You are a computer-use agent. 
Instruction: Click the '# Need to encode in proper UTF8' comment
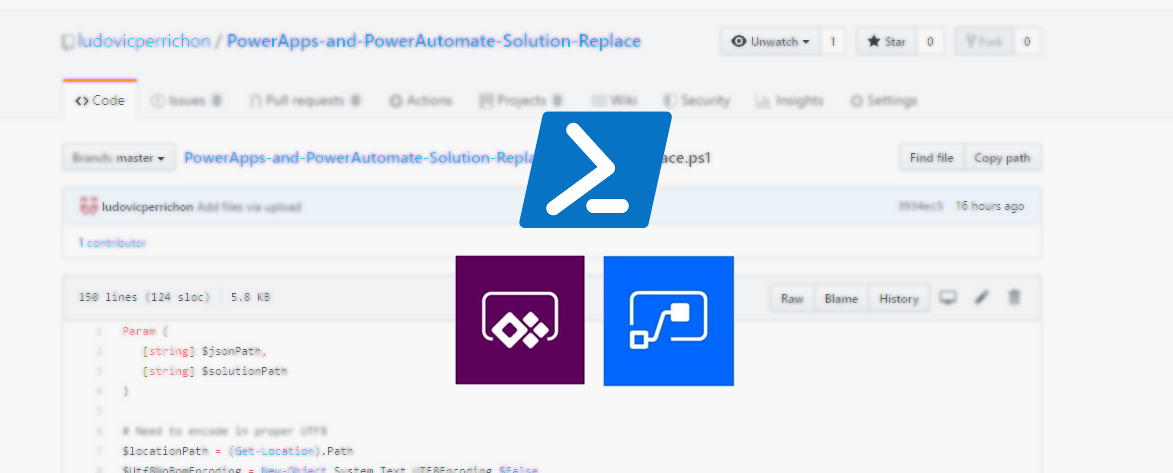tap(225, 431)
